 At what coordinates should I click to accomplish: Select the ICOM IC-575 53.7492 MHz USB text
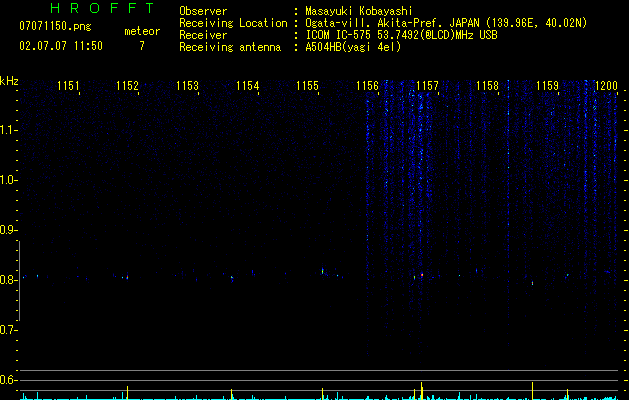point(401,35)
